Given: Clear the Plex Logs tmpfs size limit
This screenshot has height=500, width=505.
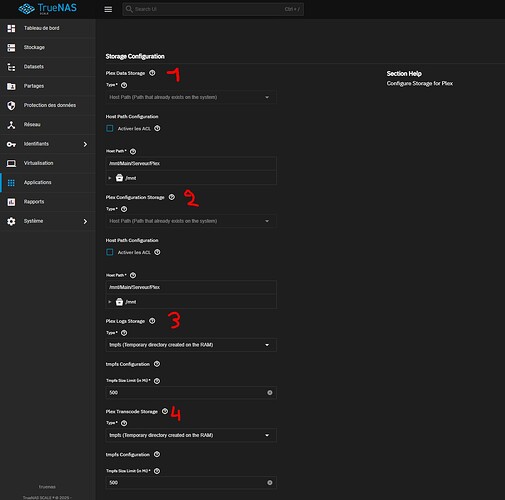Looking at the screenshot, I should click(270, 393).
